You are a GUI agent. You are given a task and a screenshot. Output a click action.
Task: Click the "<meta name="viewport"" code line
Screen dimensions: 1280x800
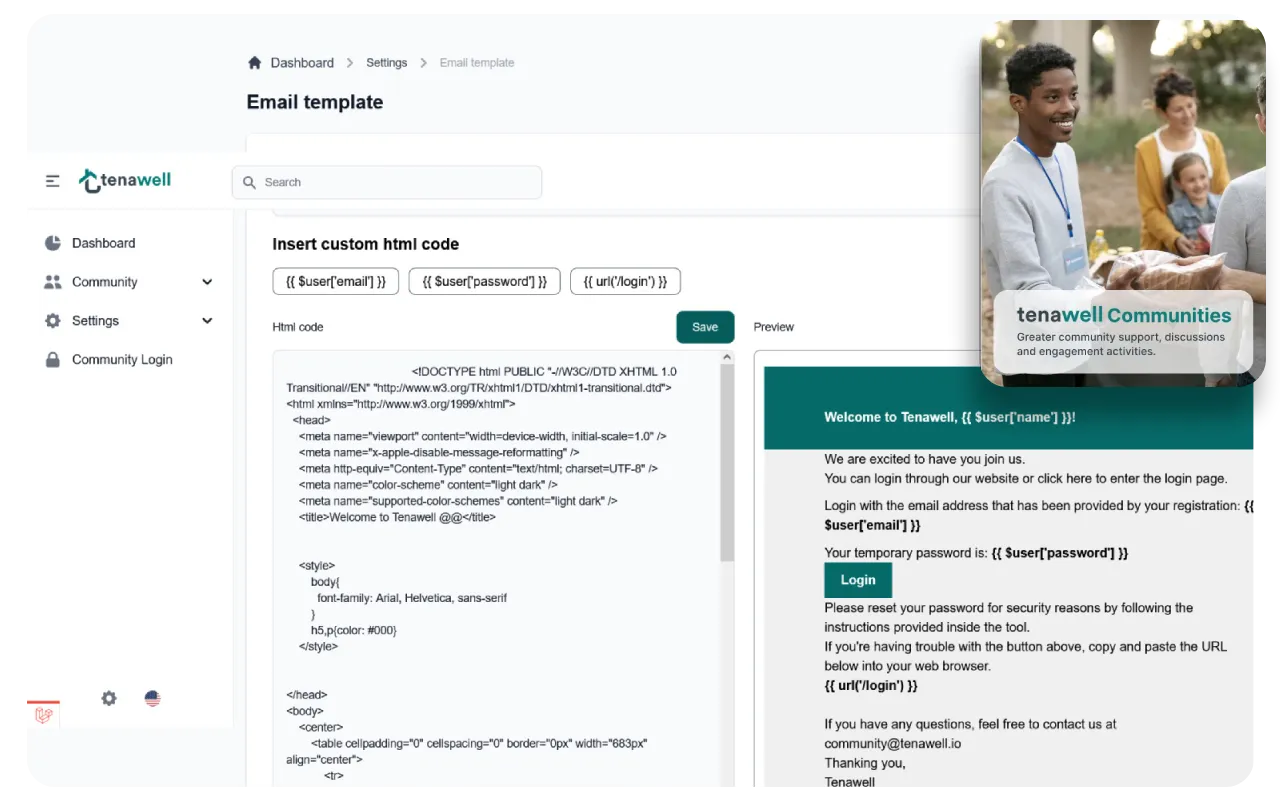point(482,436)
